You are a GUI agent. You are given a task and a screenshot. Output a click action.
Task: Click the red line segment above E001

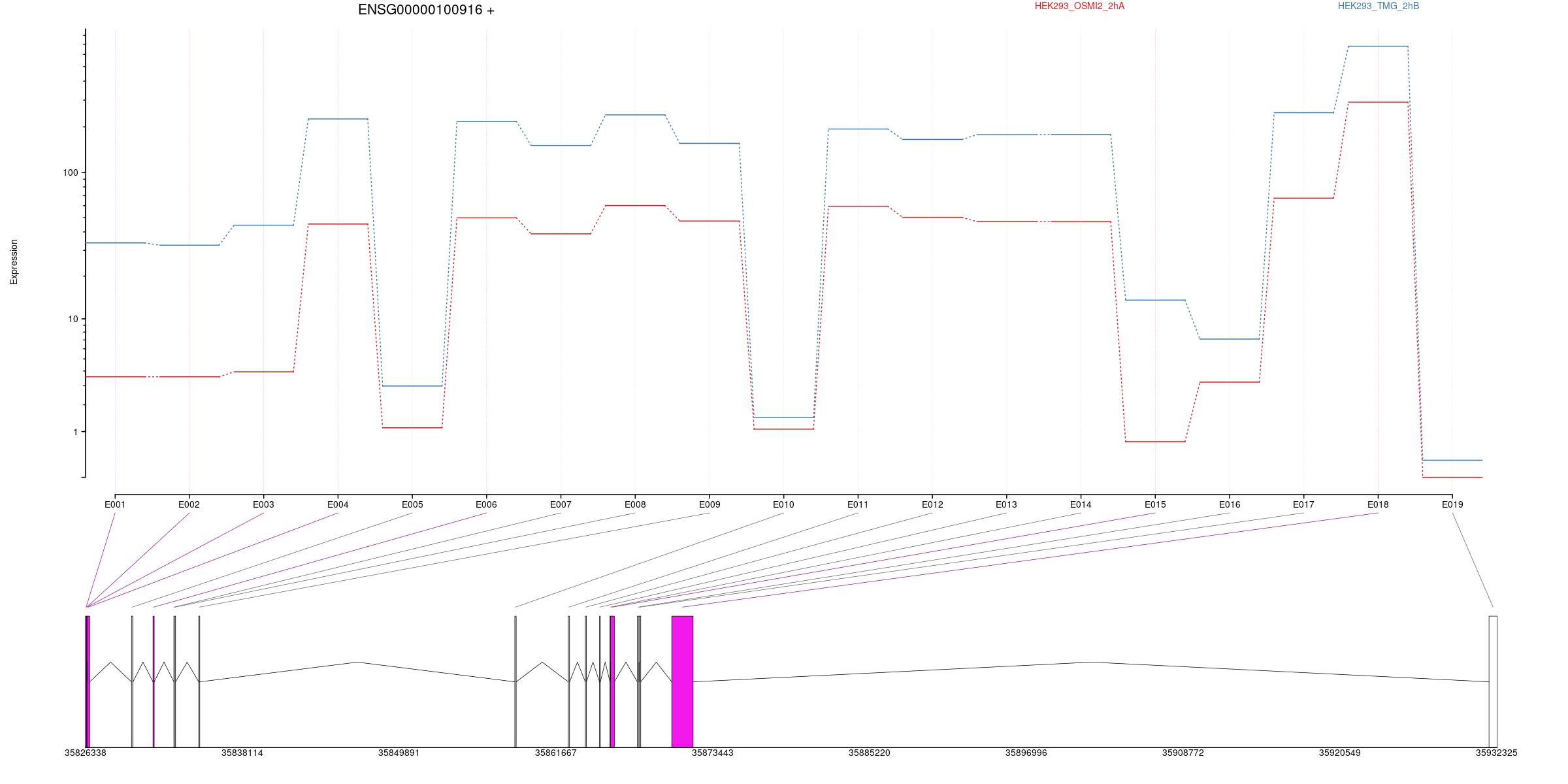(x=116, y=377)
